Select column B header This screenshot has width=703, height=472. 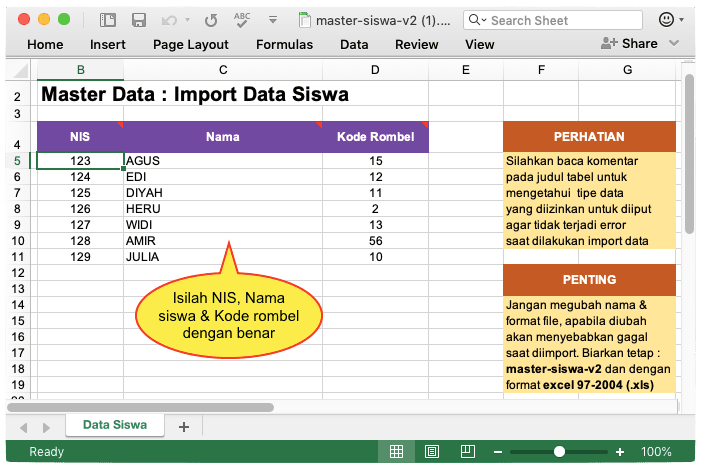pos(80,70)
